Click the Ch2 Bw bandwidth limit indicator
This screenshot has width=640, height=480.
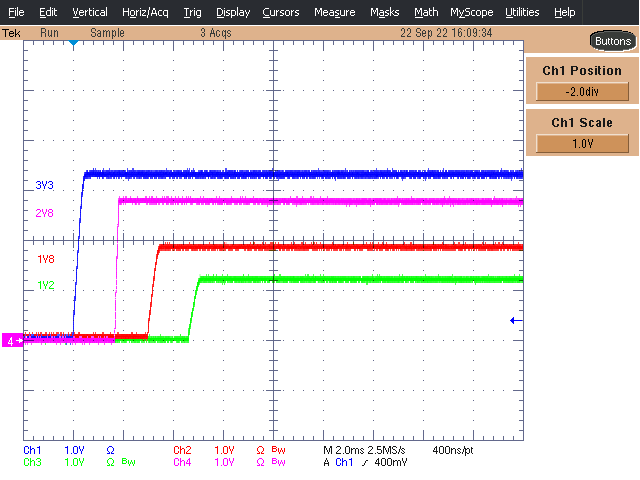tap(278, 450)
